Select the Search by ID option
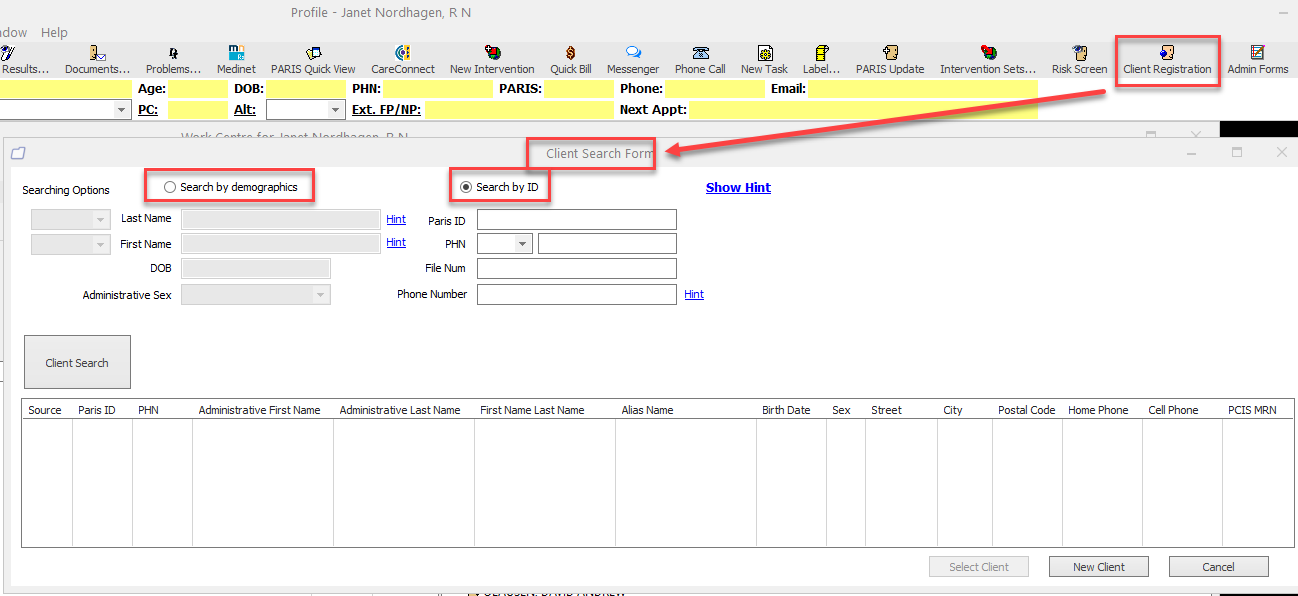1298x596 pixels. (x=464, y=187)
